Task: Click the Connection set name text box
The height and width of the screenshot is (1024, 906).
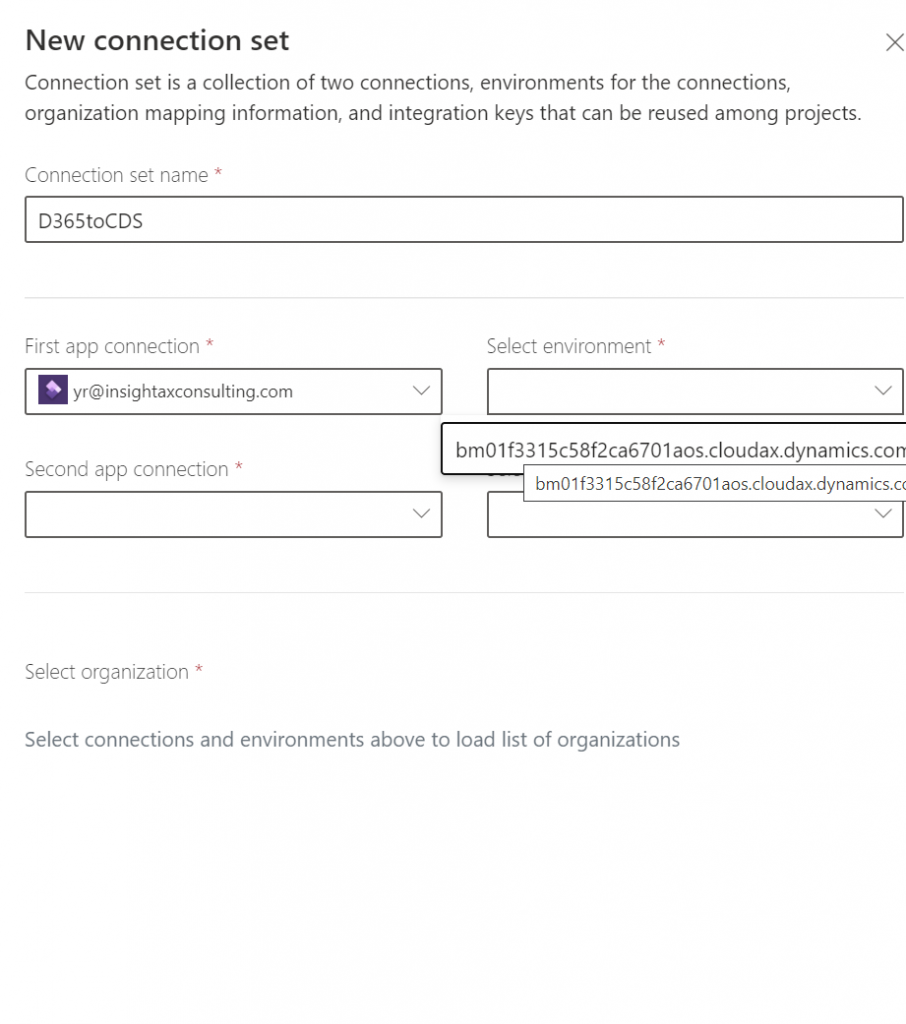Action: point(463,220)
